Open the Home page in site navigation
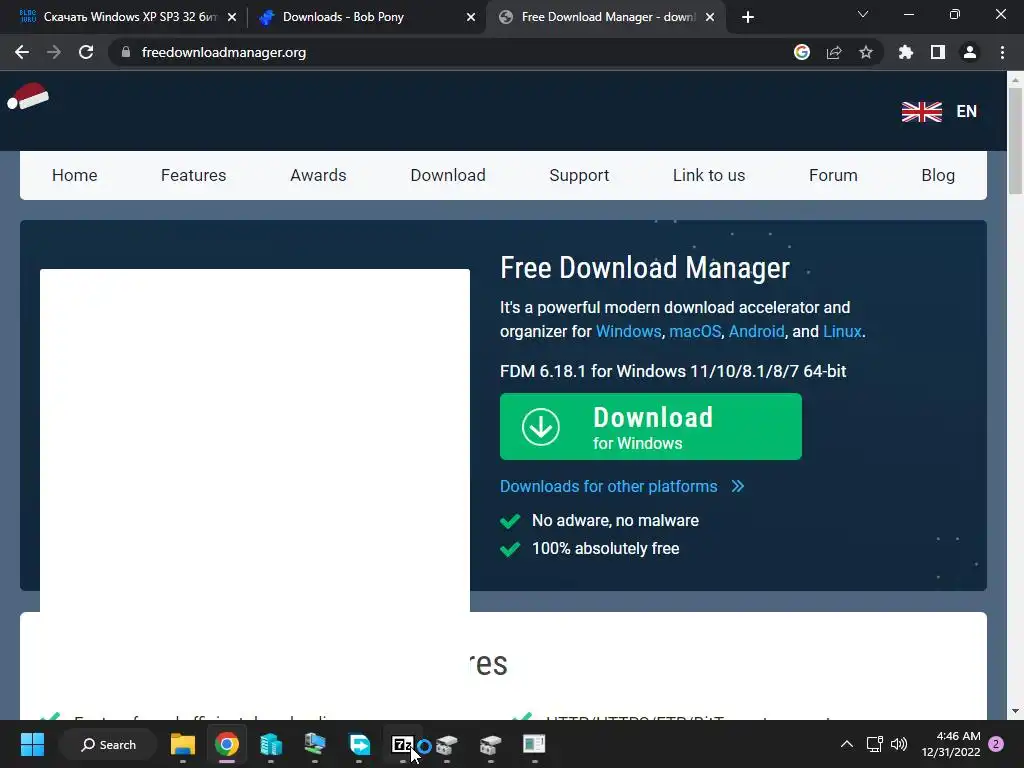Viewport: 1024px width, 768px height. tap(74, 175)
